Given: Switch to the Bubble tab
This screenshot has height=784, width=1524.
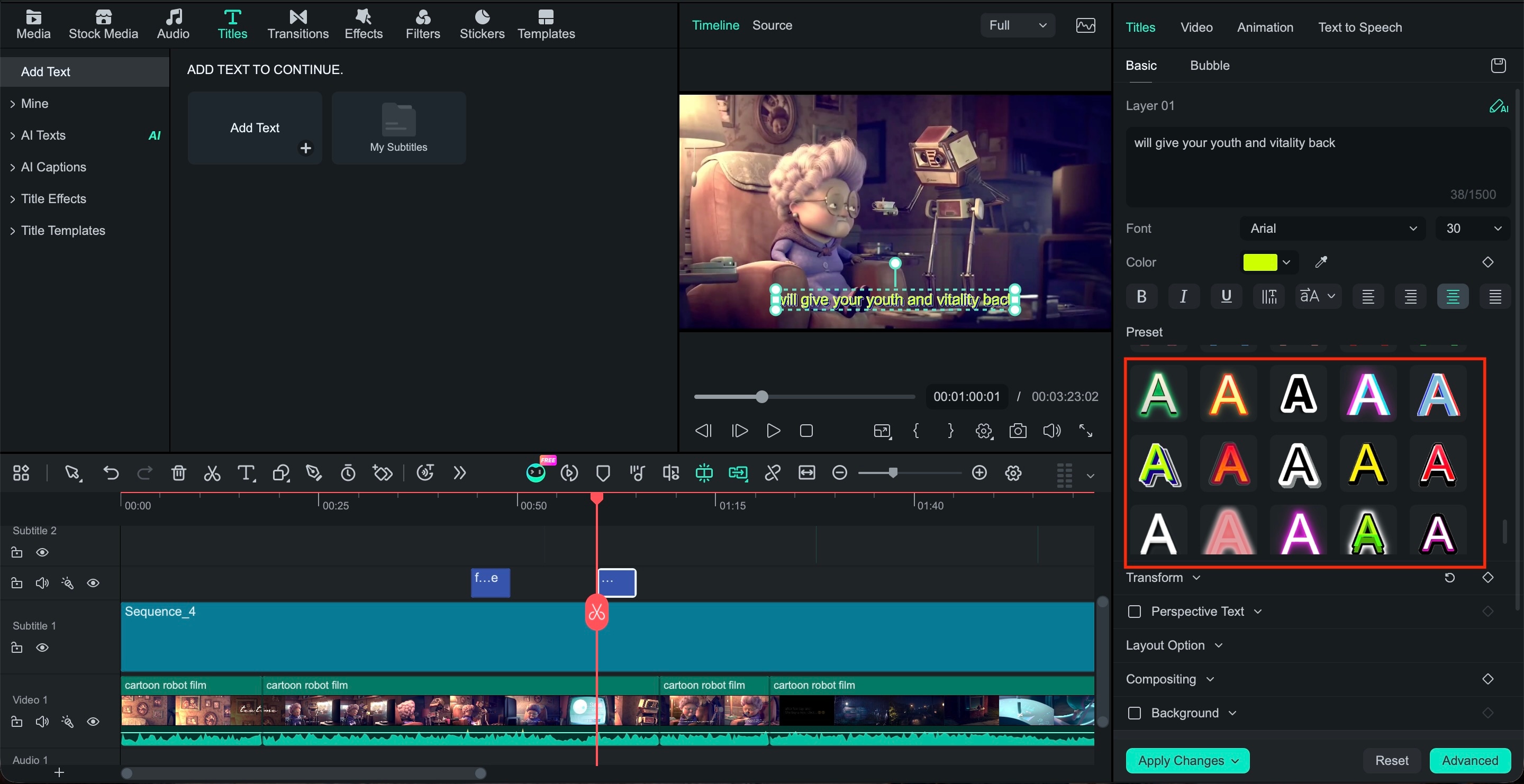Looking at the screenshot, I should pyautogui.click(x=1209, y=66).
